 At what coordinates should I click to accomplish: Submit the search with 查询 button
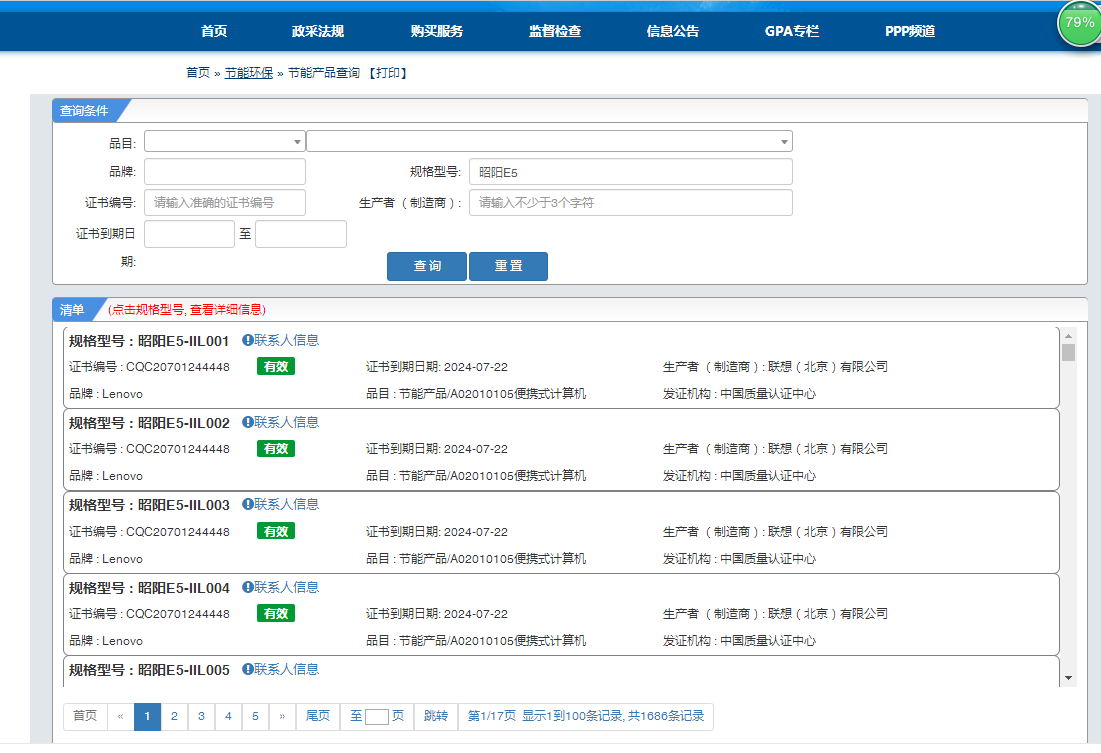click(x=427, y=266)
